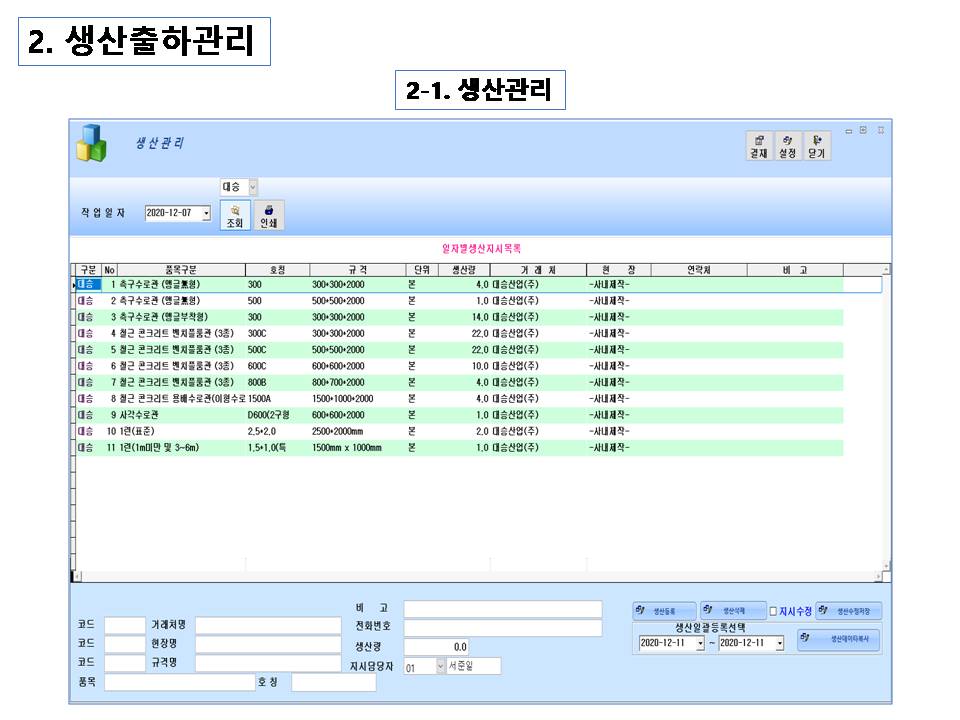Select row 7 with 호칭 800B
The image size is (960, 720).
click(x=459, y=383)
